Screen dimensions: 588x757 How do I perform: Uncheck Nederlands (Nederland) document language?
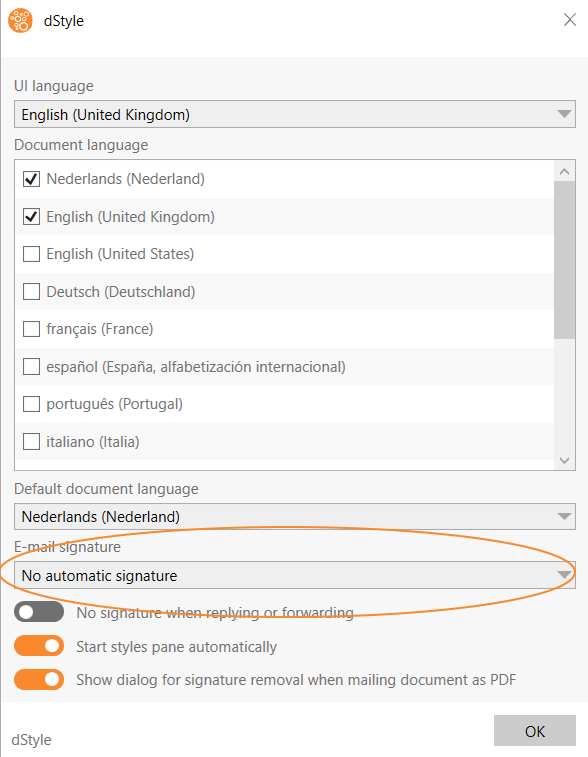(x=31, y=179)
